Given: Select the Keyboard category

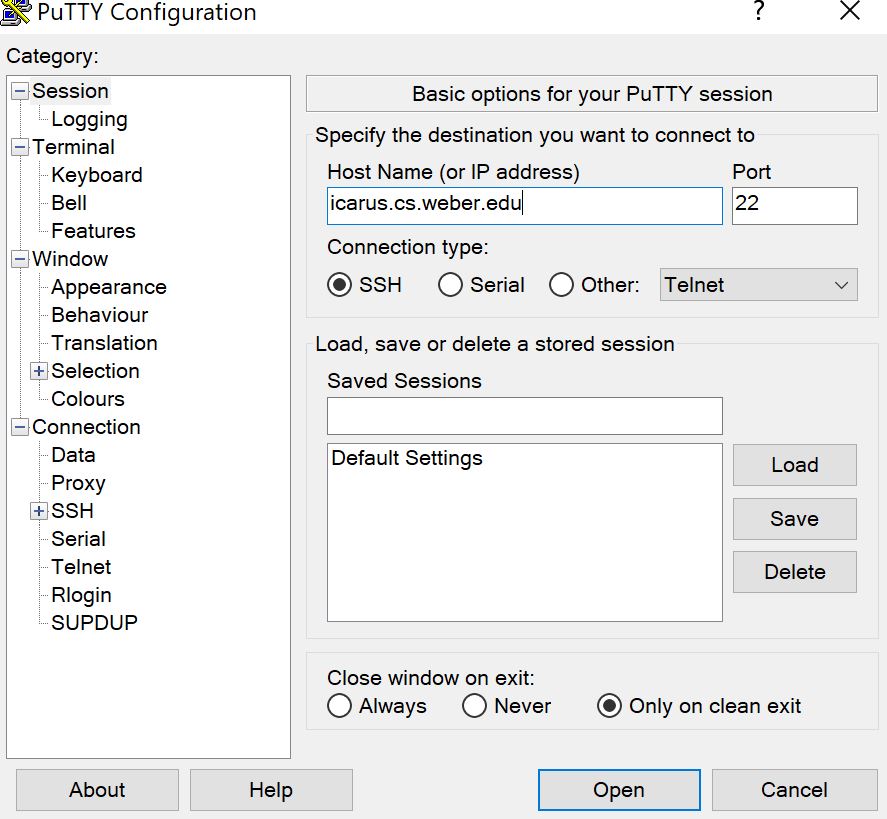Looking at the screenshot, I should pyautogui.click(x=96, y=175).
